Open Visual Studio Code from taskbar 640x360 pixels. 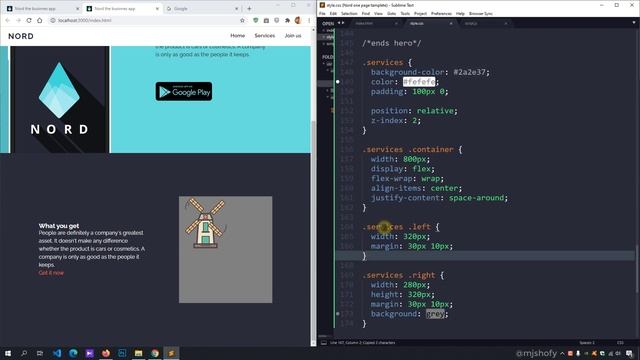(57, 353)
